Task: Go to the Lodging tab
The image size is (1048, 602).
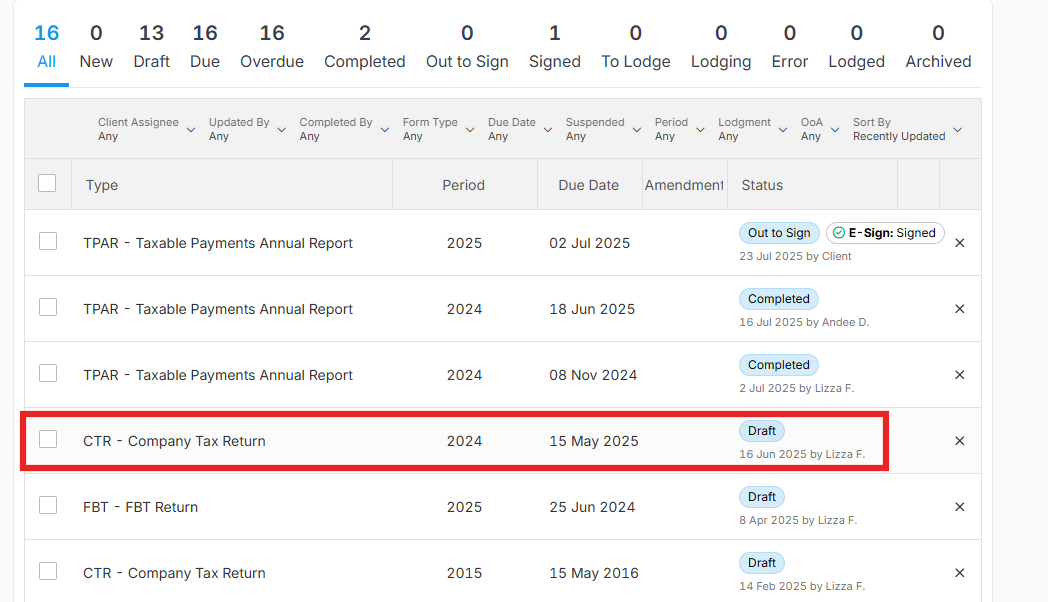Action: (721, 47)
